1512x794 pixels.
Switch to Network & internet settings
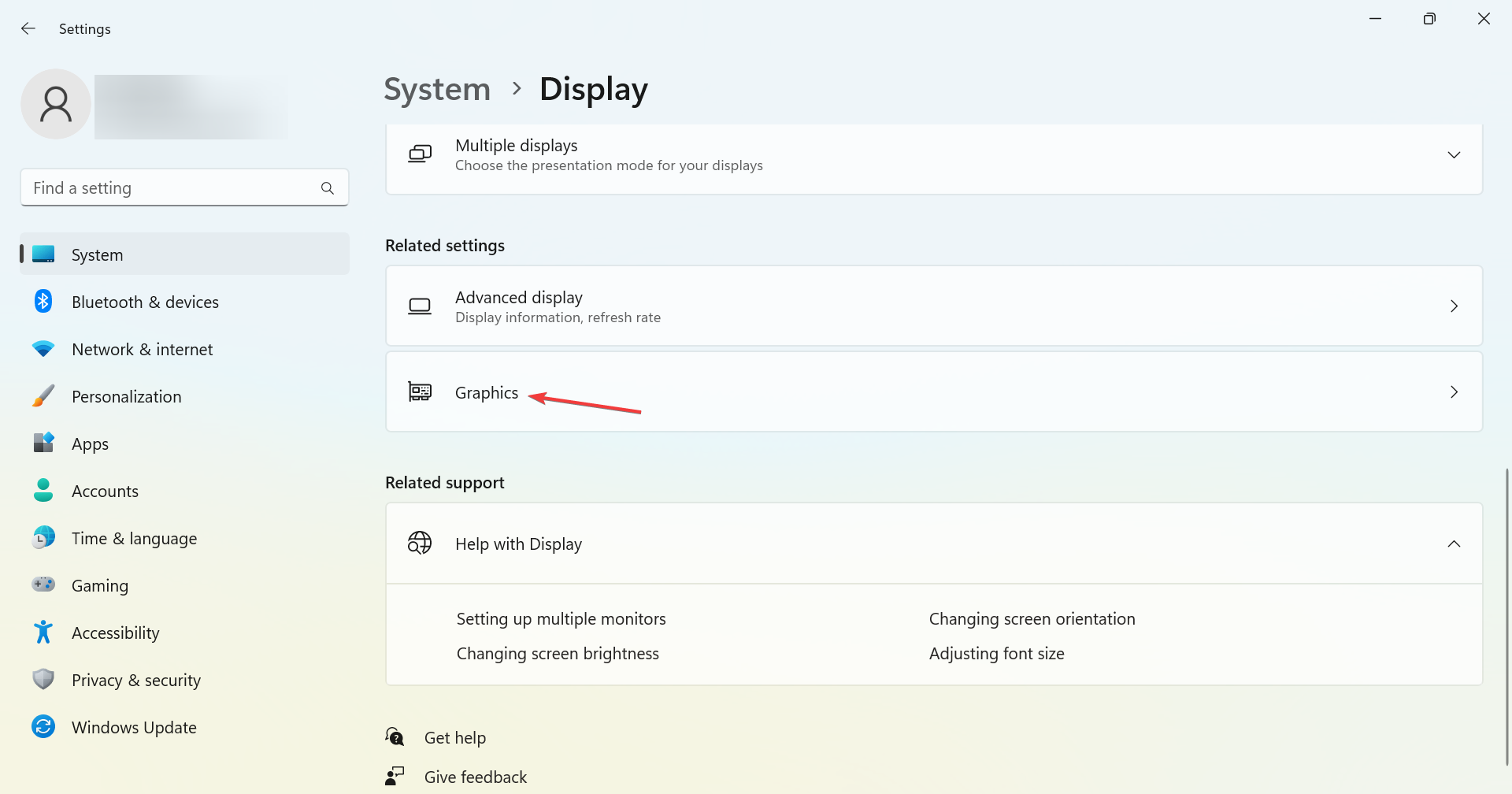[x=142, y=350]
